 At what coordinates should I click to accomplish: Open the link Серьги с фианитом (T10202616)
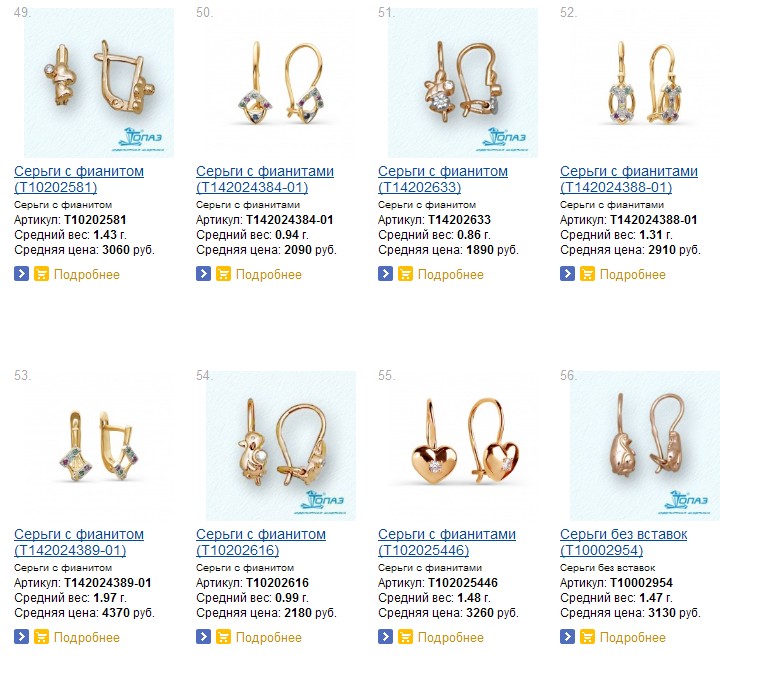point(261,542)
